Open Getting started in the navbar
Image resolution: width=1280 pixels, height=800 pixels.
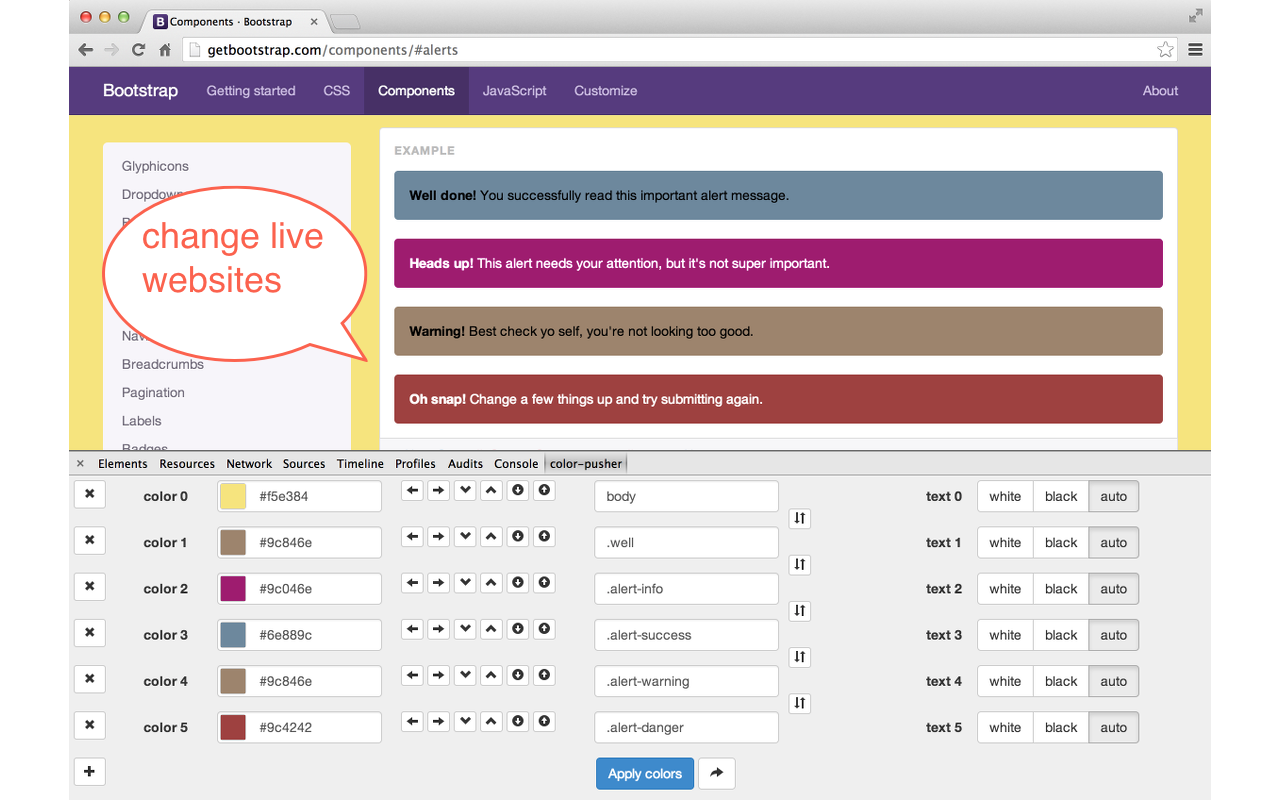pyautogui.click(x=251, y=91)
